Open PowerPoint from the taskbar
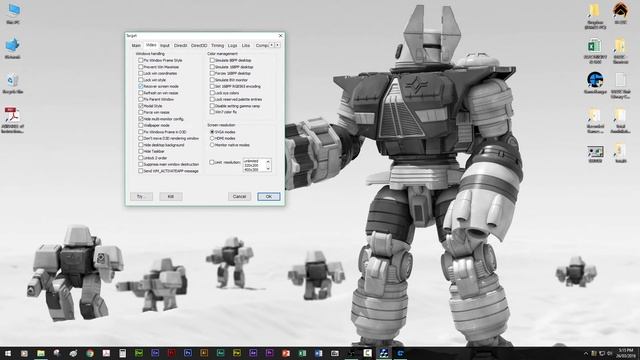This screenshot has width=640, height=360. [286, 353]
